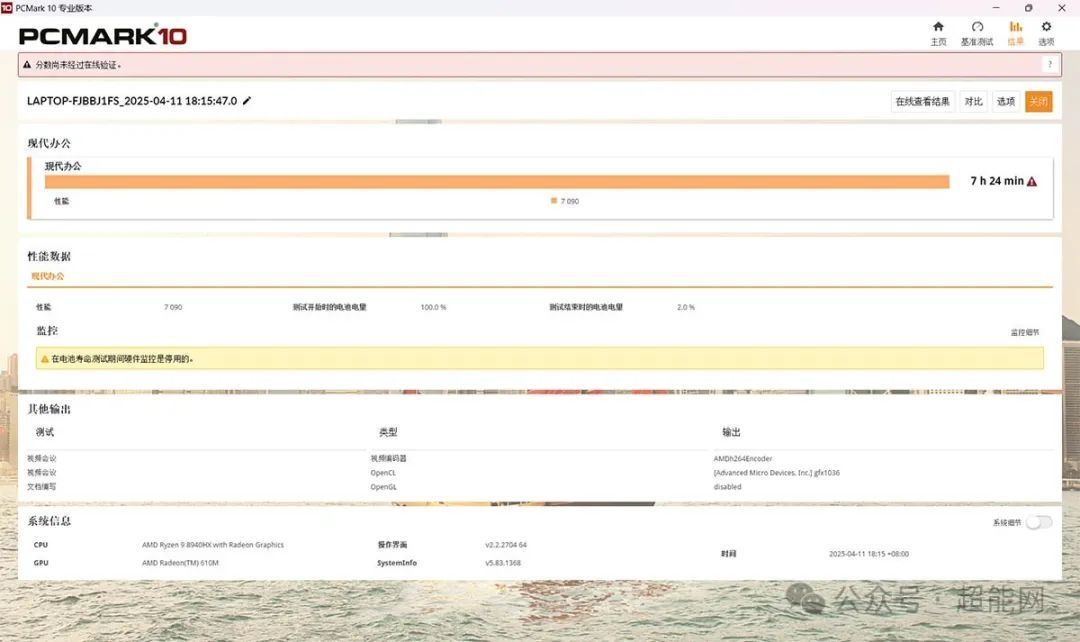Click the Compare (对比) button
1080x642 pixels.
pos(973,101)
